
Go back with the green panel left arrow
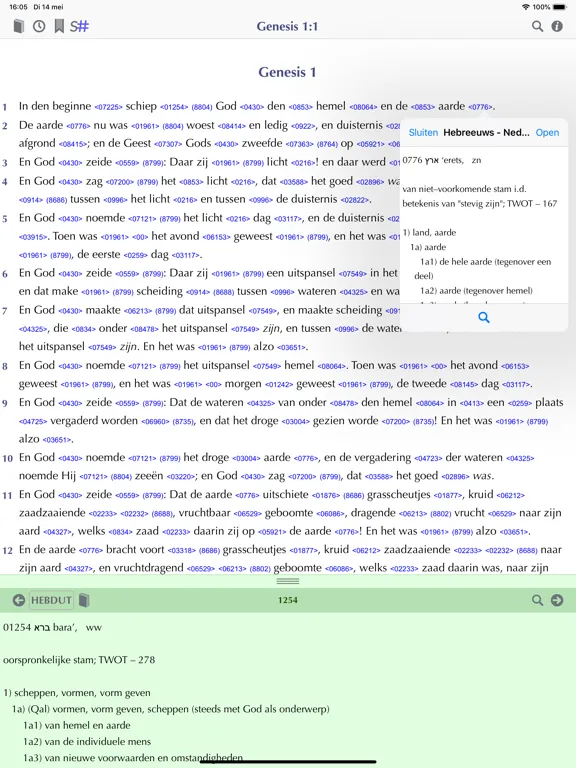[19, 600]
